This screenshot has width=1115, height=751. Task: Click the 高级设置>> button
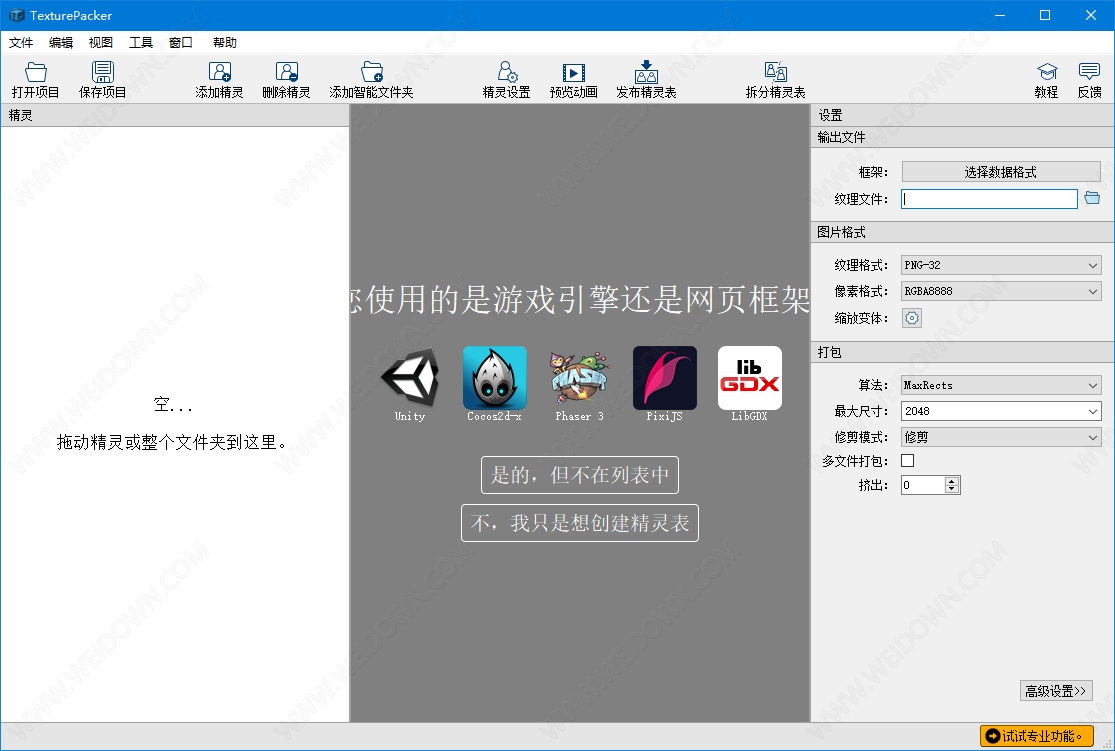(1056, 691)
